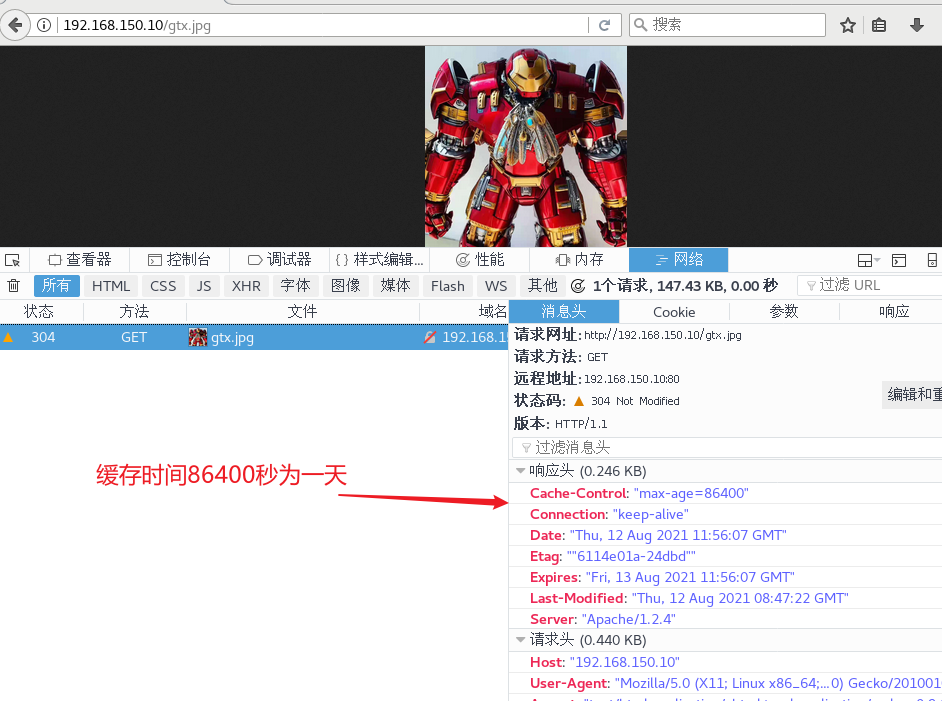942x701 pixels.
Task: Toggle the JS request filter
Action: [204, 286]
